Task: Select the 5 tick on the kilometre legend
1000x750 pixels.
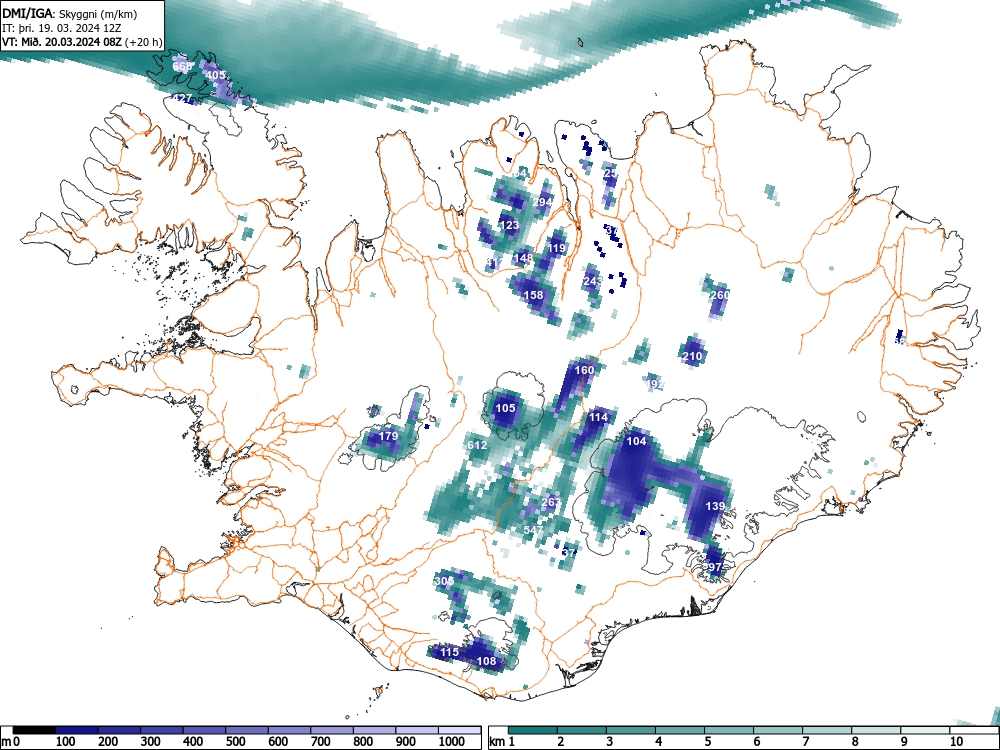Action: [x=707, y=742]
